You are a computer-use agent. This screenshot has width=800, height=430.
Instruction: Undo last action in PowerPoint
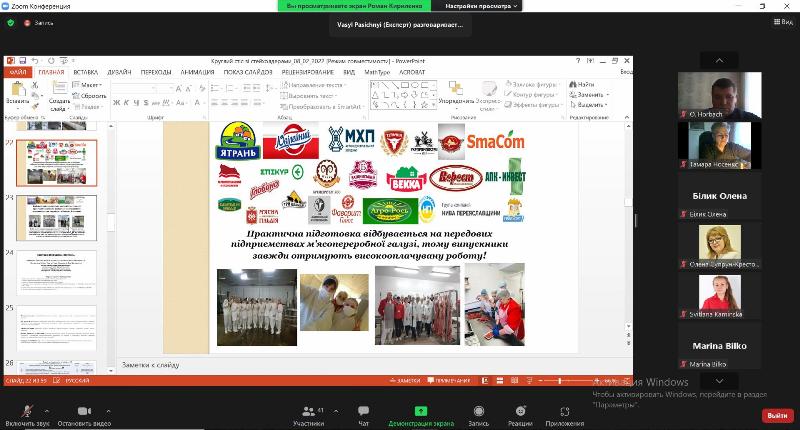[34, 61]
